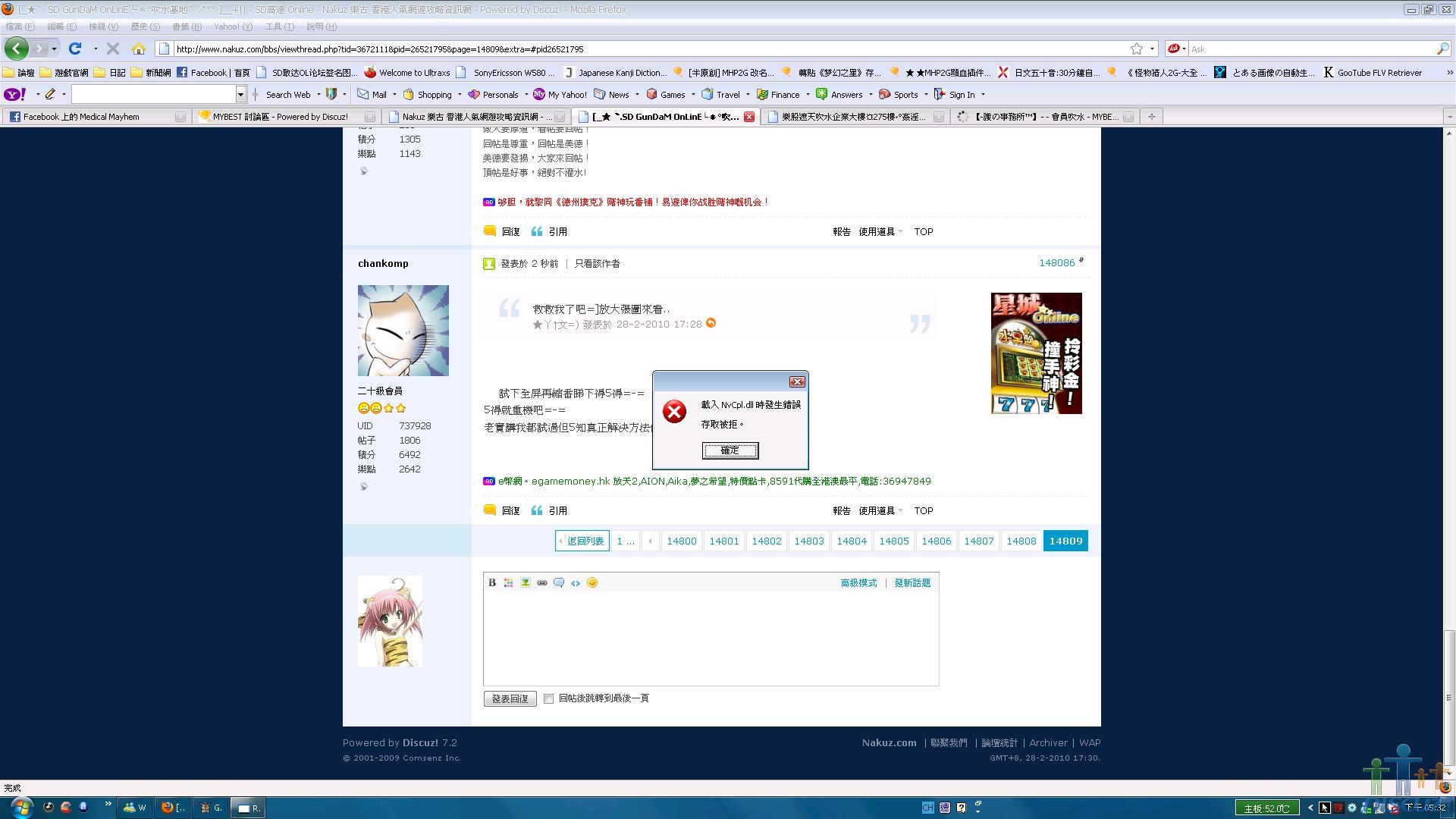
Task: Click the quote icon in chankomp's post
Action: (x=537, y=510)
